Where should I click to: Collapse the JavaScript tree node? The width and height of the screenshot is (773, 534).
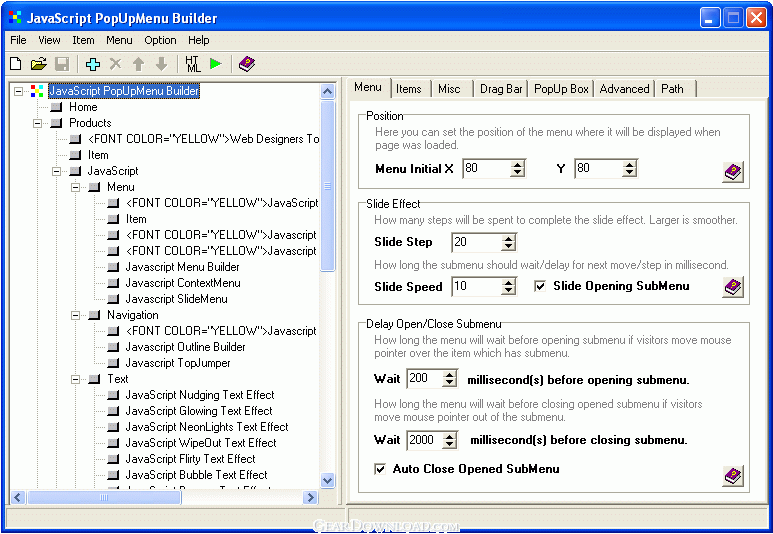[57, 171]
